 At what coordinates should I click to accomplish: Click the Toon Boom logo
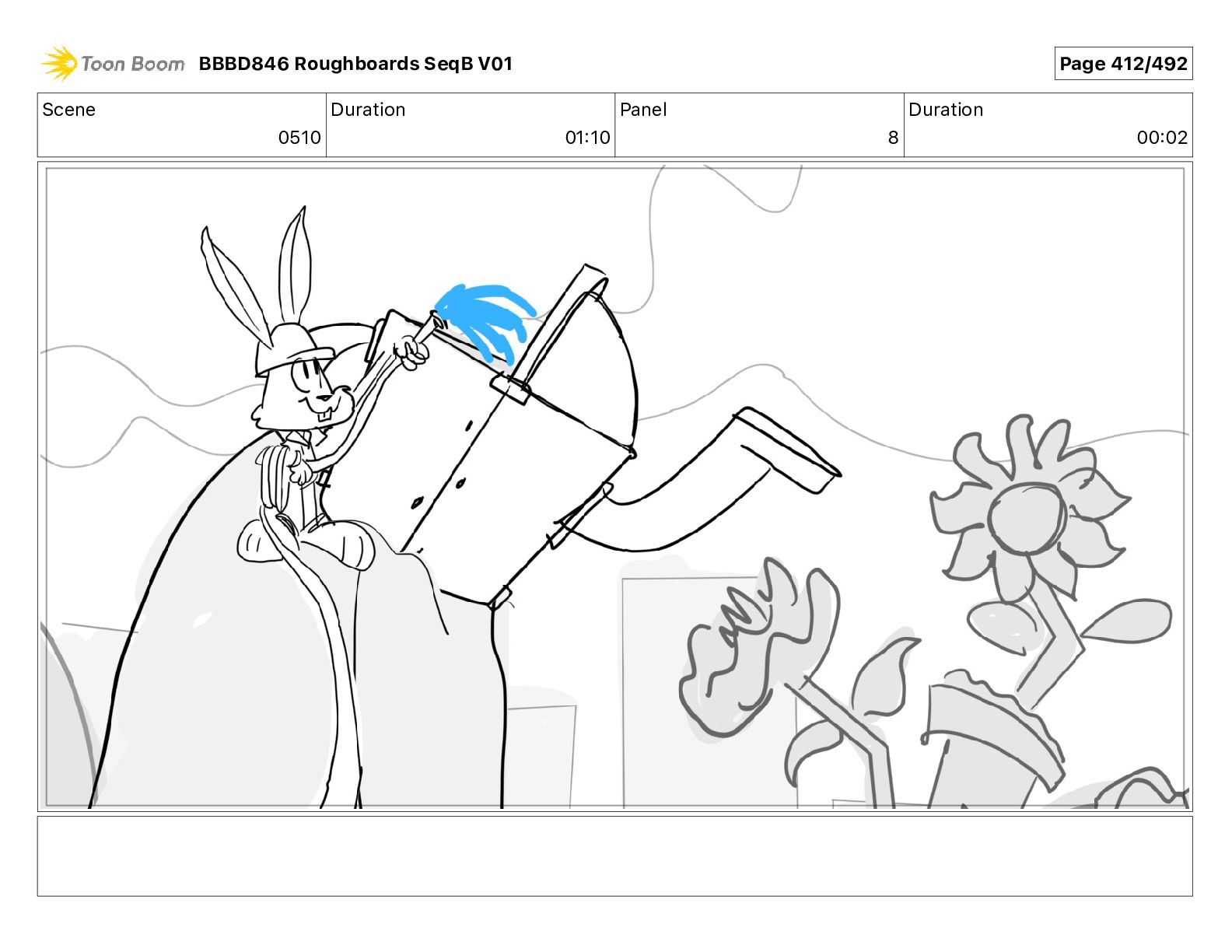(113, 64)
